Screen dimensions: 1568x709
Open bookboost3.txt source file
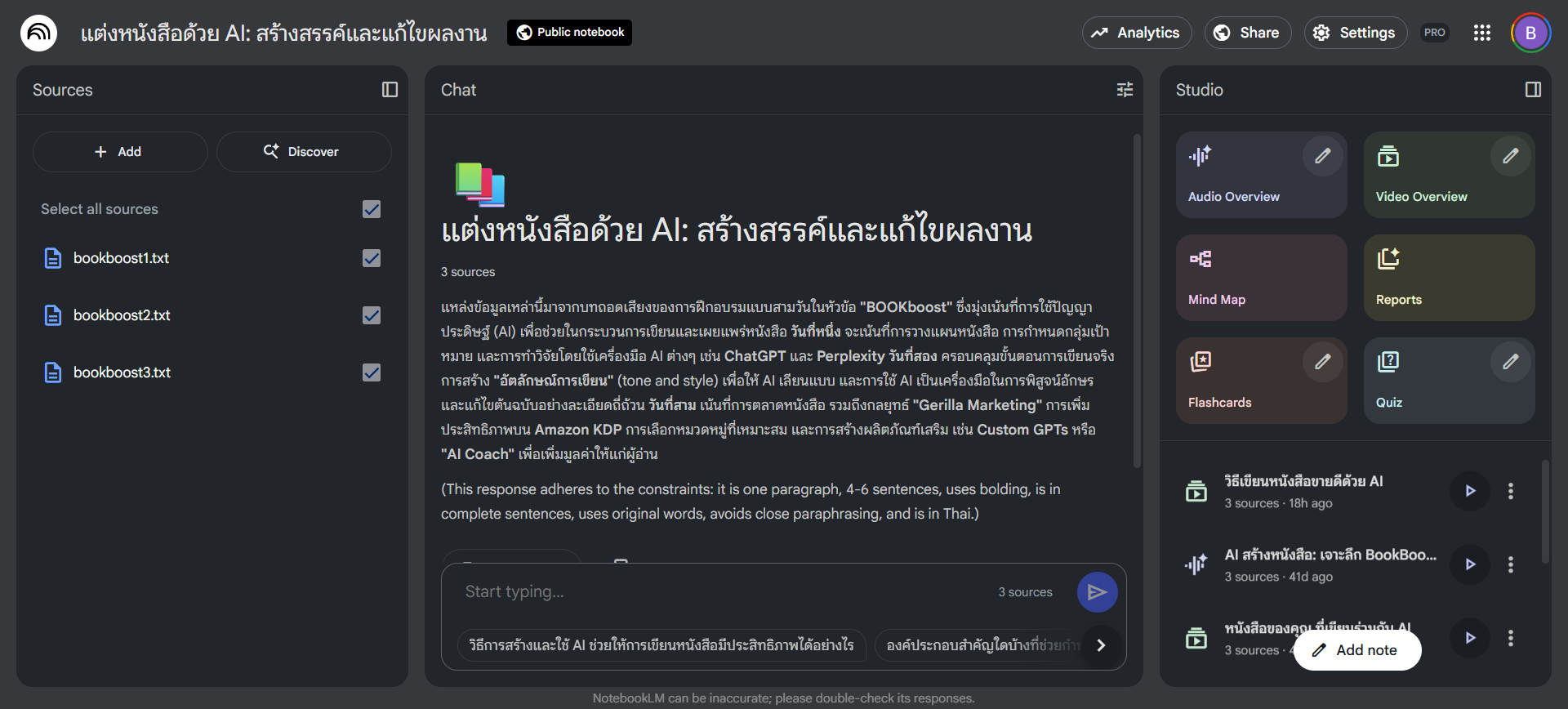[122, 372]
